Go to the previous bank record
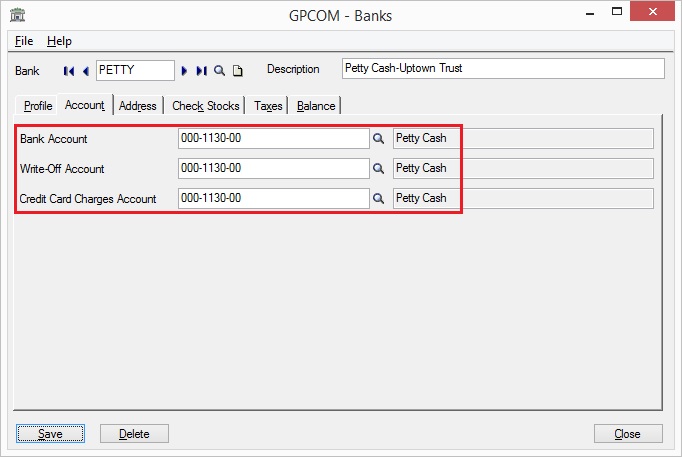The image size is (682, 457). pyautogui.click(x=85, y=71)
